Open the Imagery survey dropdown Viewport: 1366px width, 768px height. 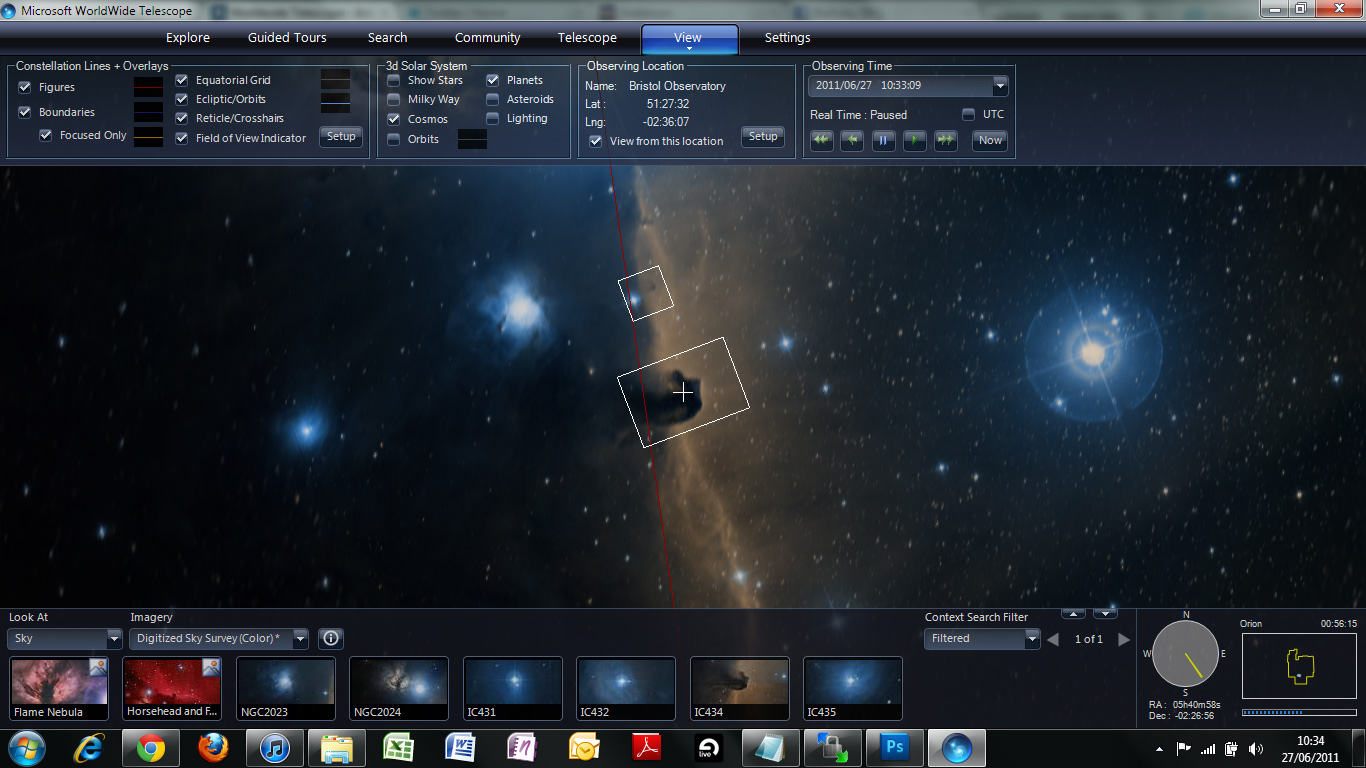[300, 639]
